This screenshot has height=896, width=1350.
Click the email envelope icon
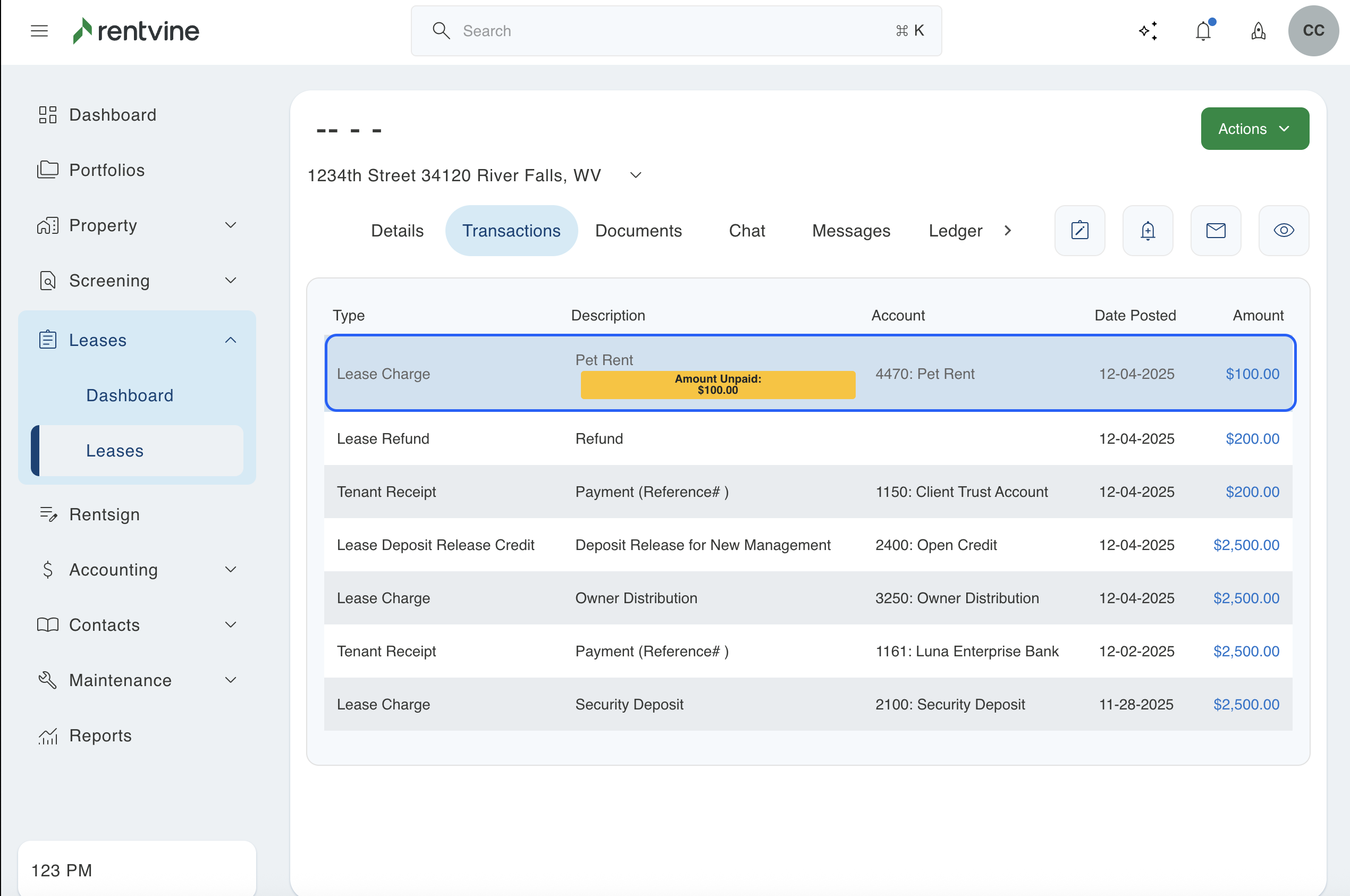point(1215,230)
